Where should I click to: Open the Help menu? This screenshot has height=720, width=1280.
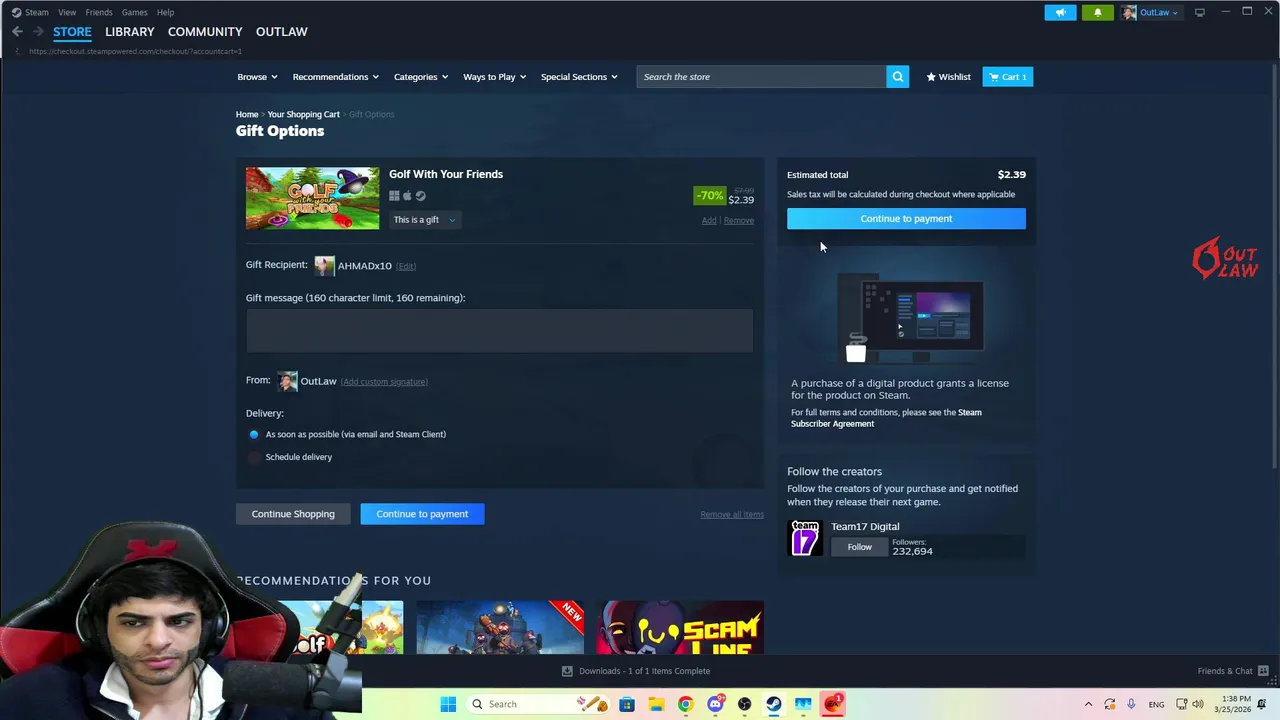[165, 12]
